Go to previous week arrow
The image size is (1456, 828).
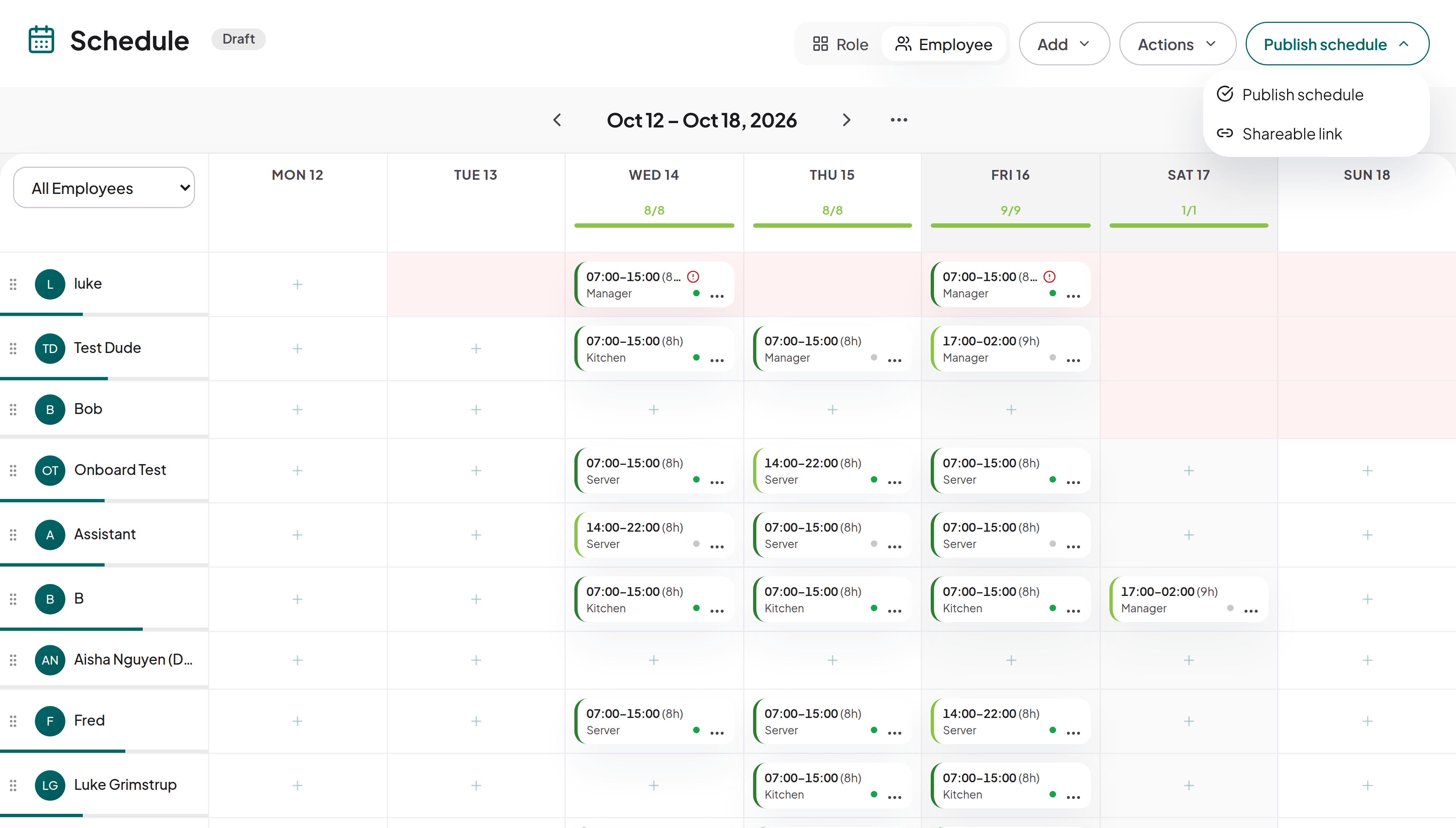[557, 120]
